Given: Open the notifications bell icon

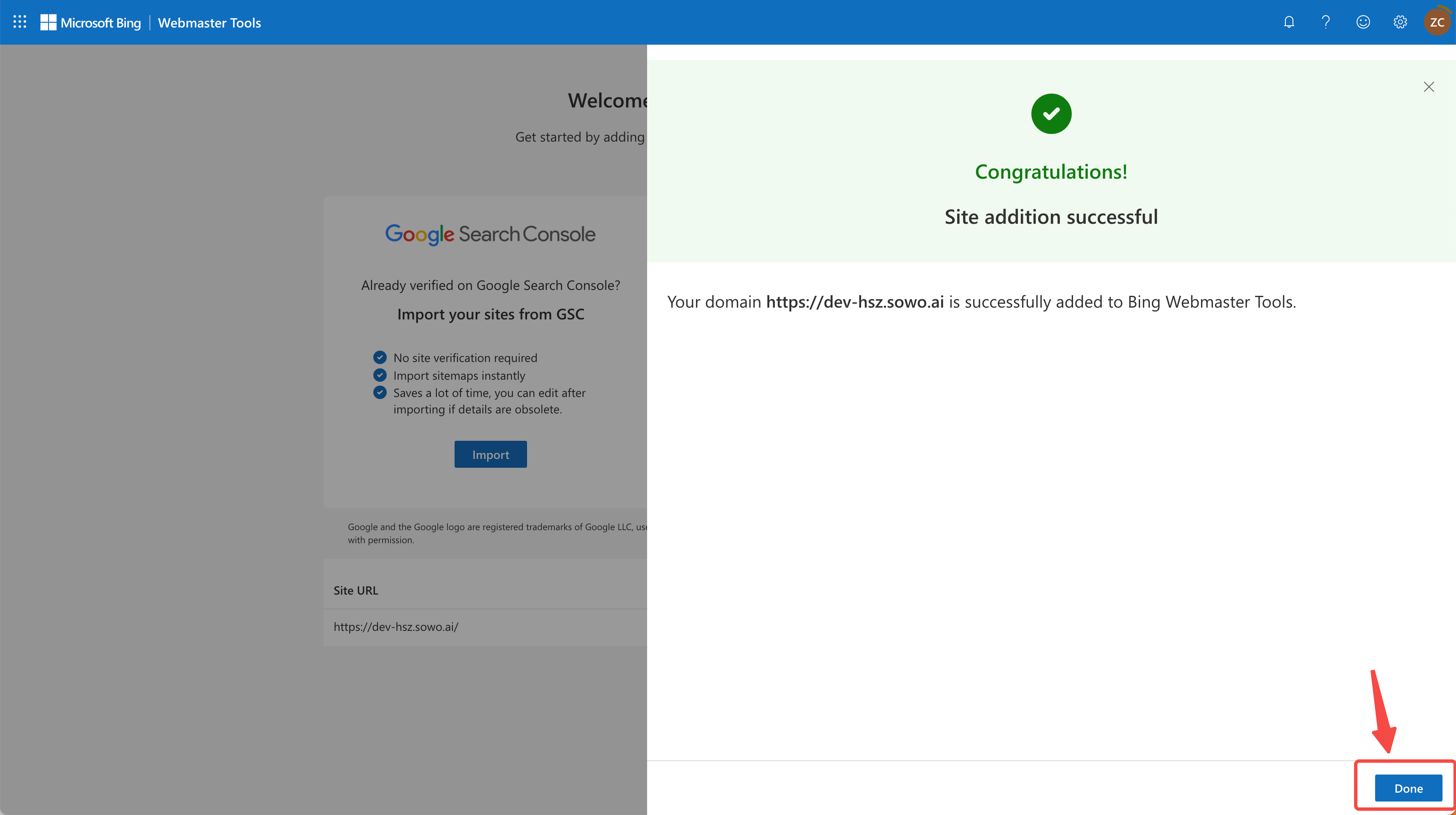Looking at the screenshot, I should point(1289,22).
